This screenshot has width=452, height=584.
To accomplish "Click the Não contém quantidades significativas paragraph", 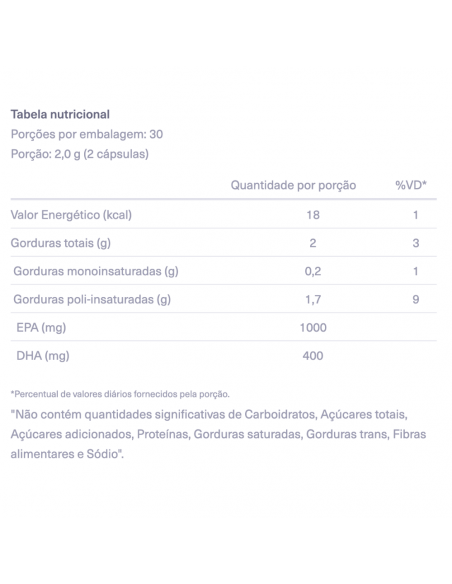I will 218,434.
